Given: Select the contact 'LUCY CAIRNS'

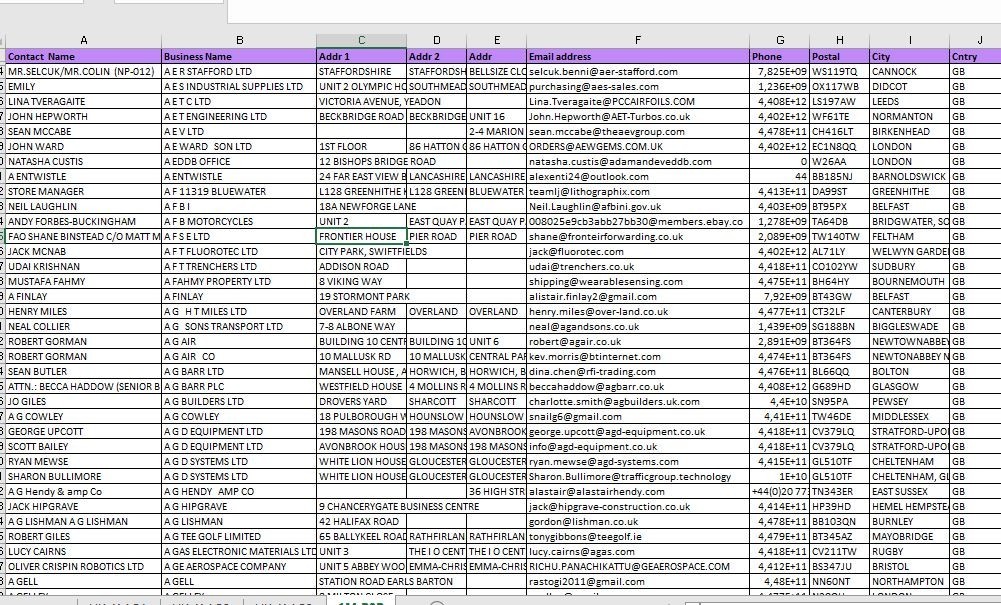Looking at the screenshot, I should pyautogui.click(x=84, y=551).
